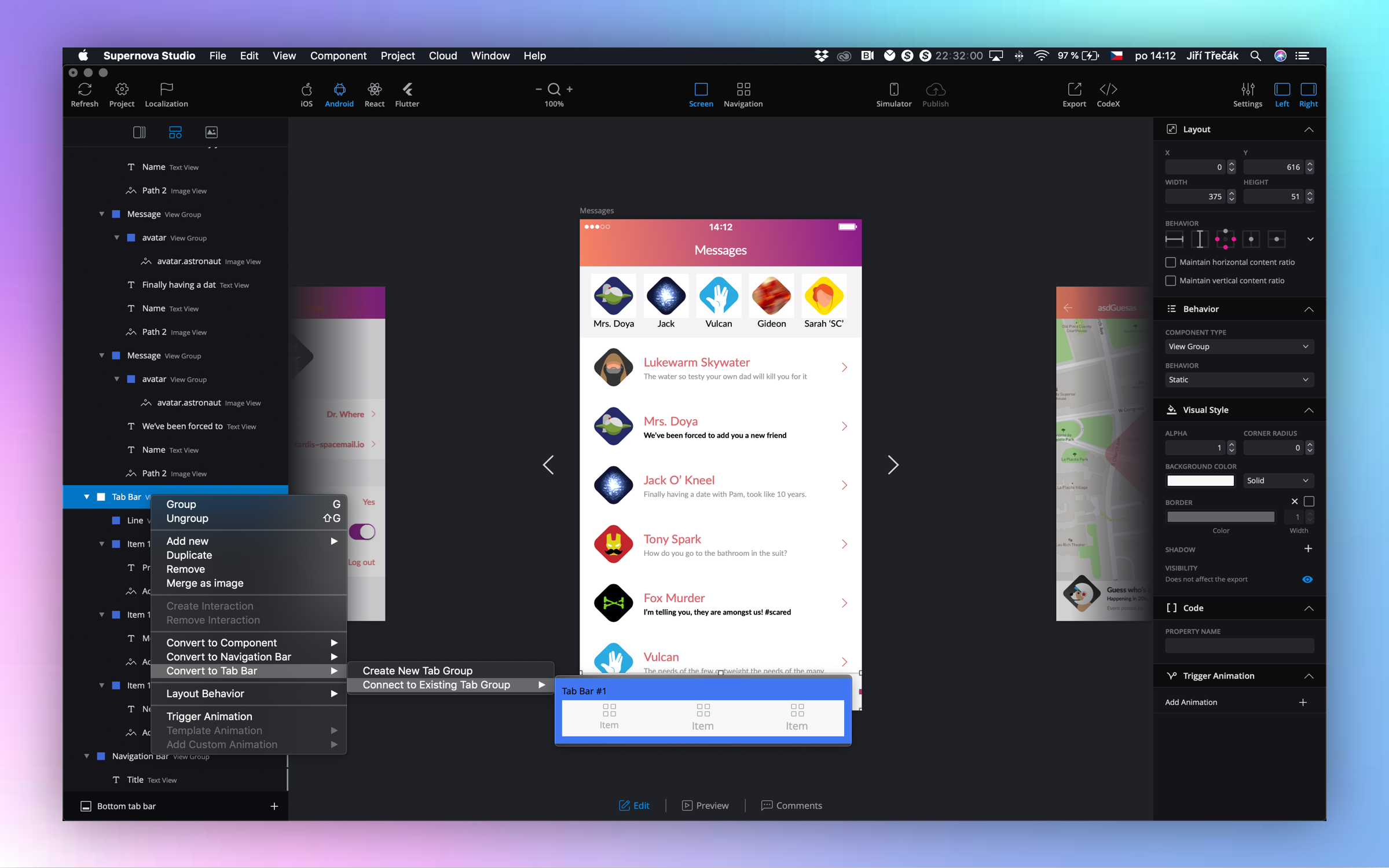Collapse the Trigger Animation section
This screenshot has width=1389, height=868.
tap(1308, 676)
